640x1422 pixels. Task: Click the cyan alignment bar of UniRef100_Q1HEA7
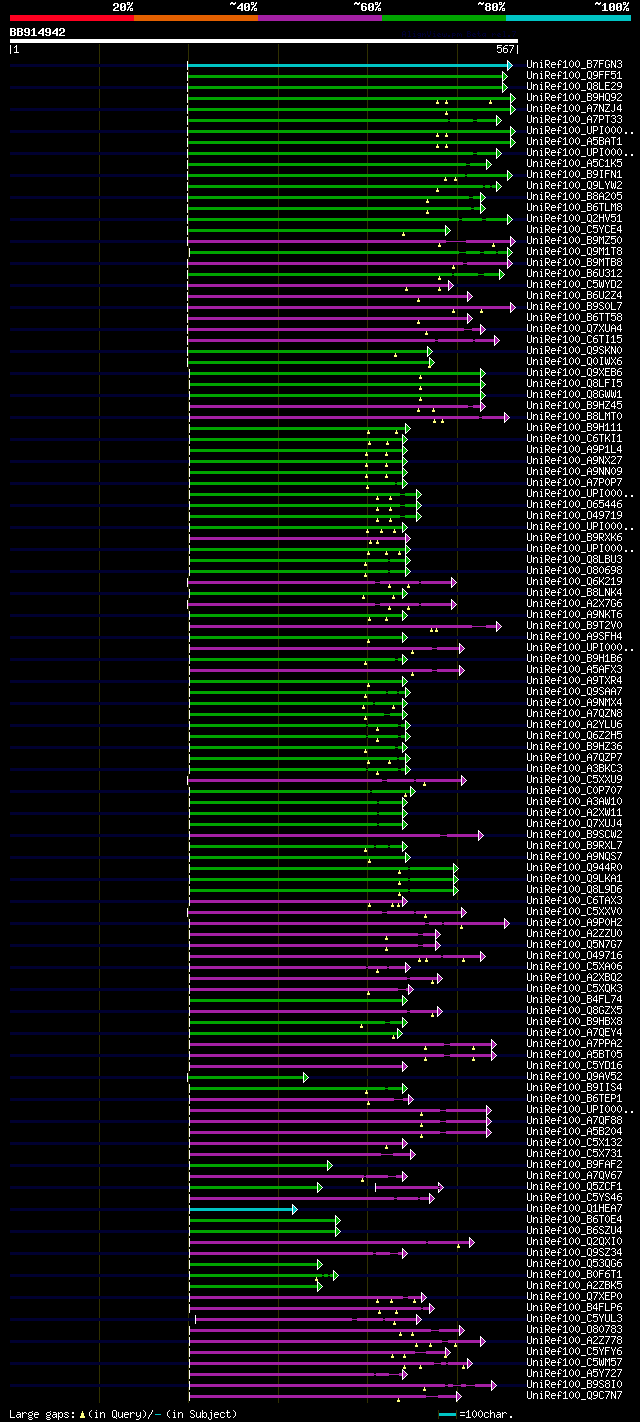tap(242, 1209)
